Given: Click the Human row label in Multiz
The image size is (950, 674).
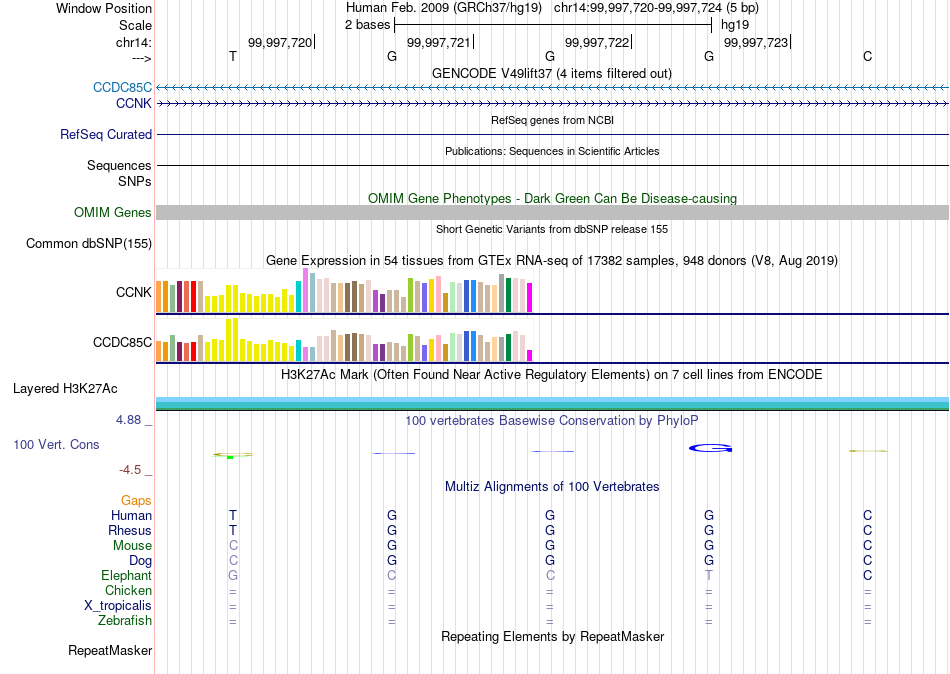Looking at the screenshot, I should point(131,516).
